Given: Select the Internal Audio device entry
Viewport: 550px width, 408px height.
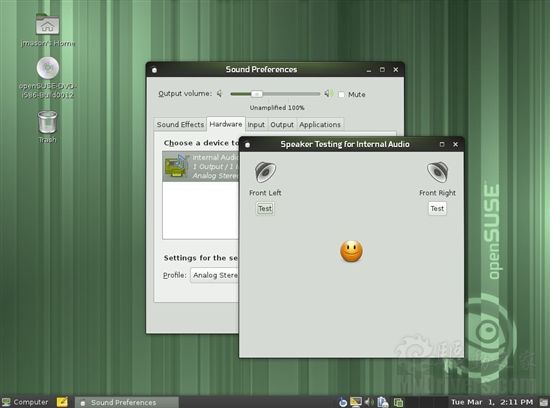Looking at the screenshot, I should tap(201, 166).
